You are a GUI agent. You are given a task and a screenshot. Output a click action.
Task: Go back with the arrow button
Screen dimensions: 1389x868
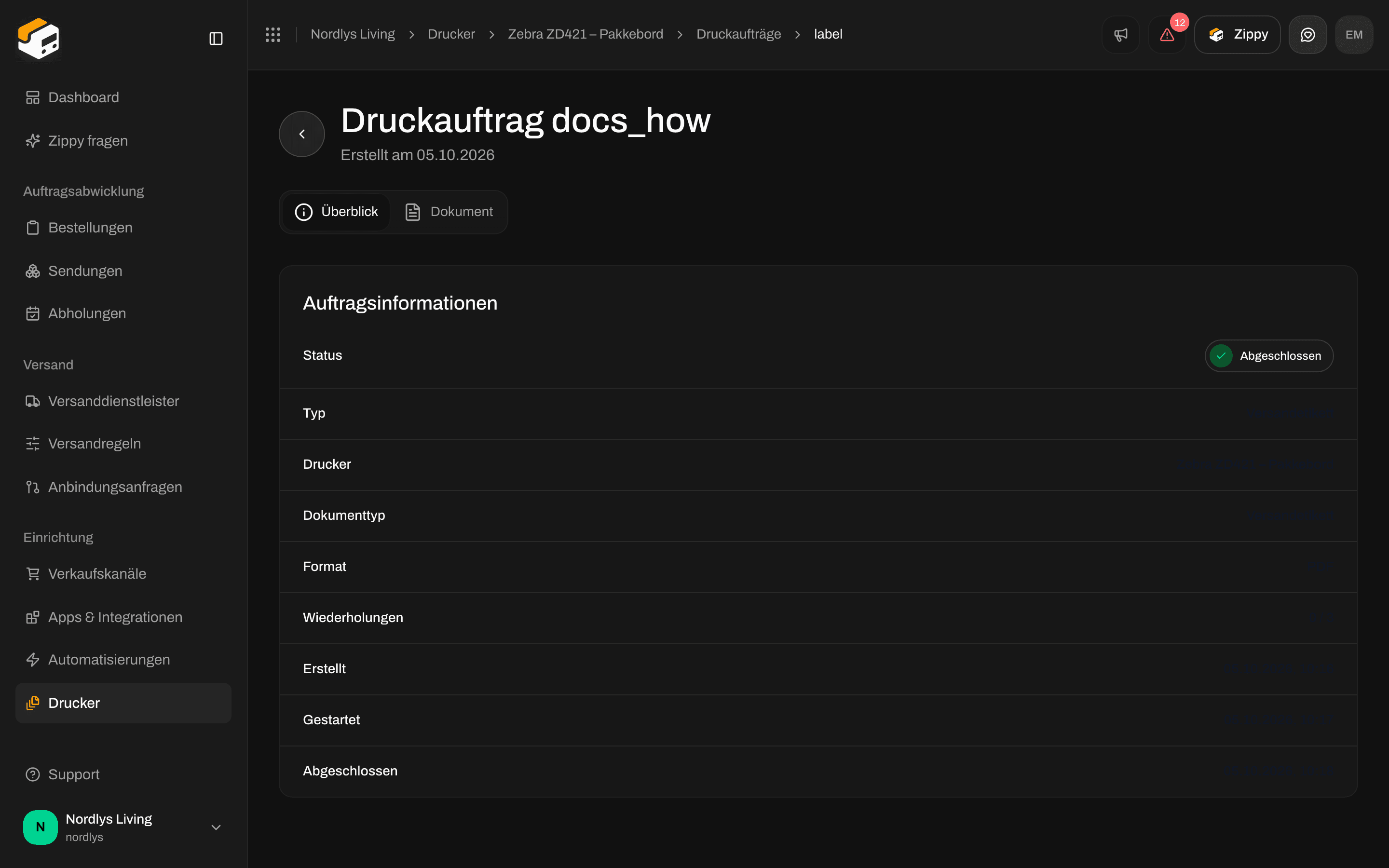click(302, 134)
